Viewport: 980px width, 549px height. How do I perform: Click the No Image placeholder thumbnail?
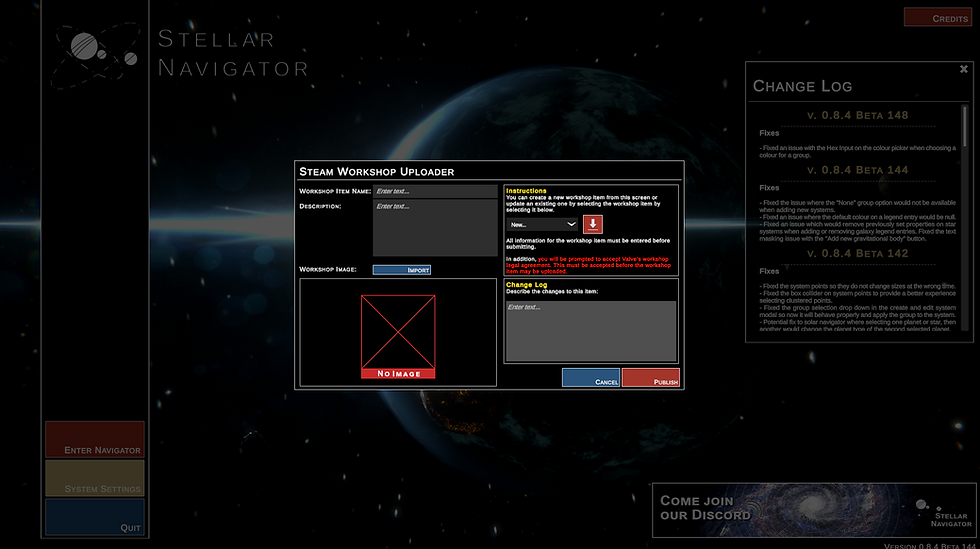tap(398, 336)
